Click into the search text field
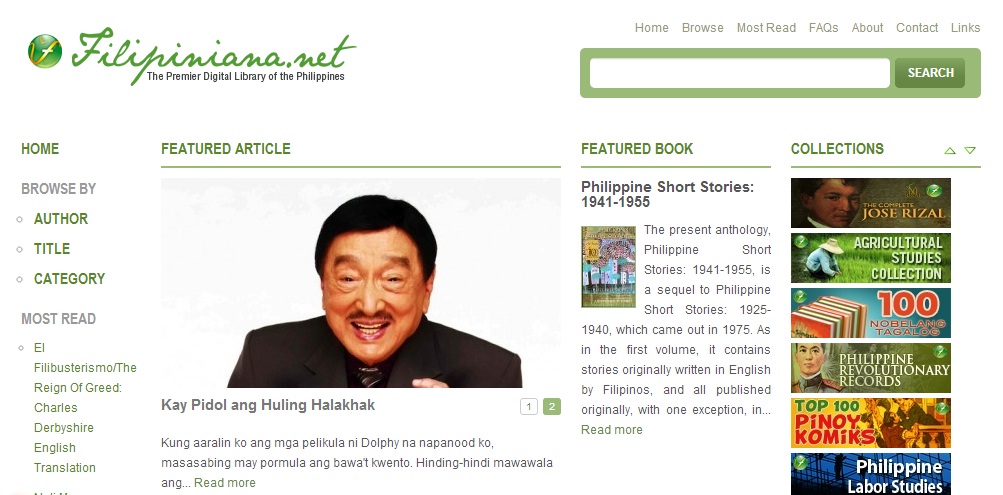This screenshot has height=495, width=1003. 739,73
